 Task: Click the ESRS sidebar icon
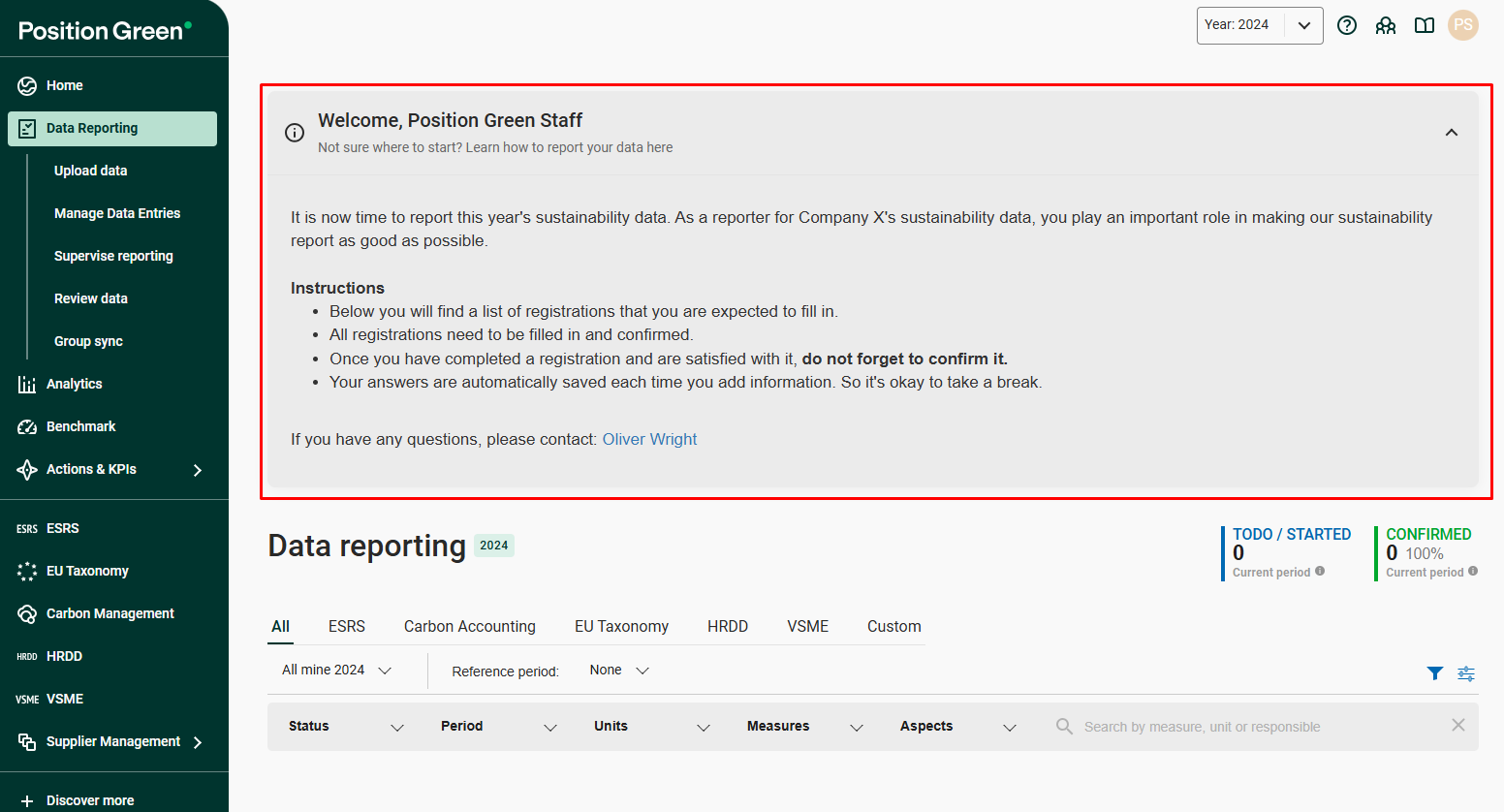coord(27,528)
